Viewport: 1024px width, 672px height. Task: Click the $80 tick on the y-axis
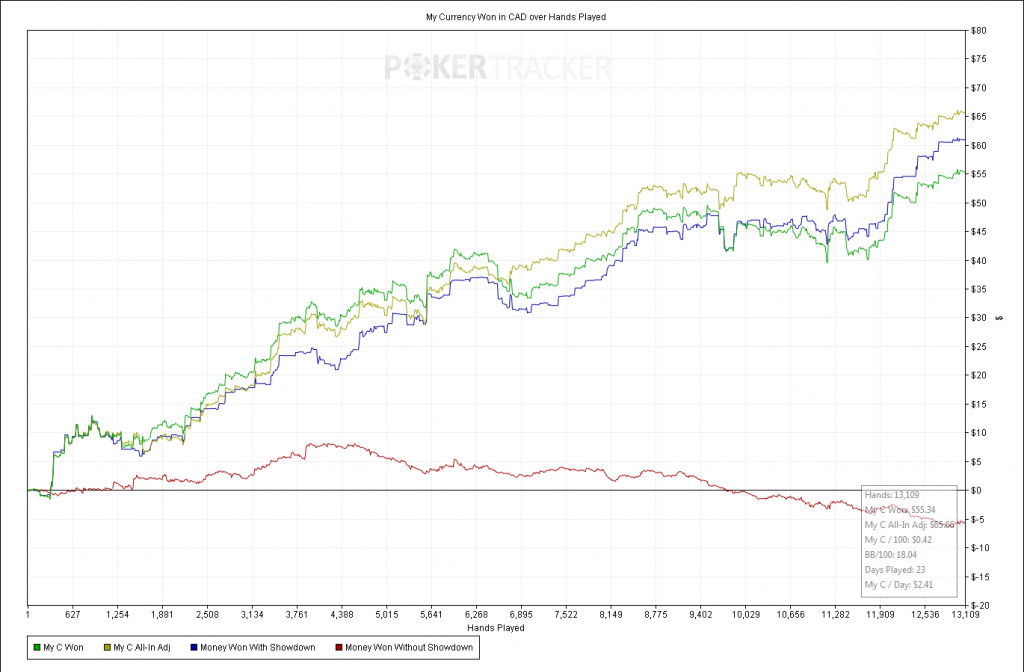[978, 30]
